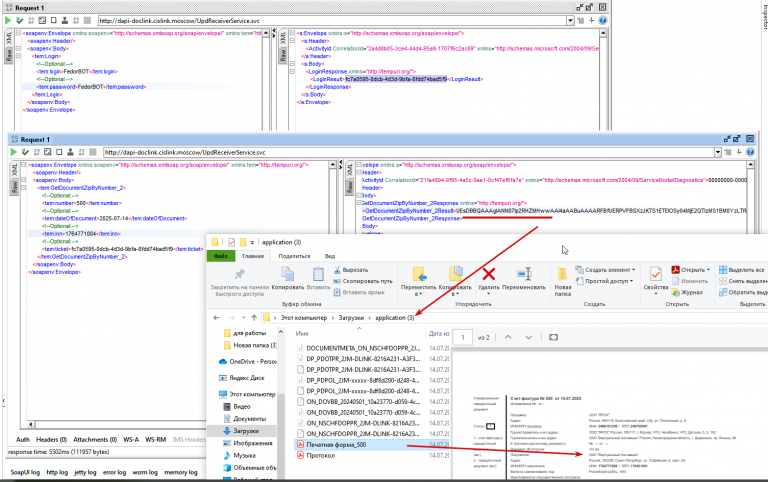Switch to the Главная ribbon tab
Image resolution: width=768 pixels, height=482 pixels.
pos(253,256)
